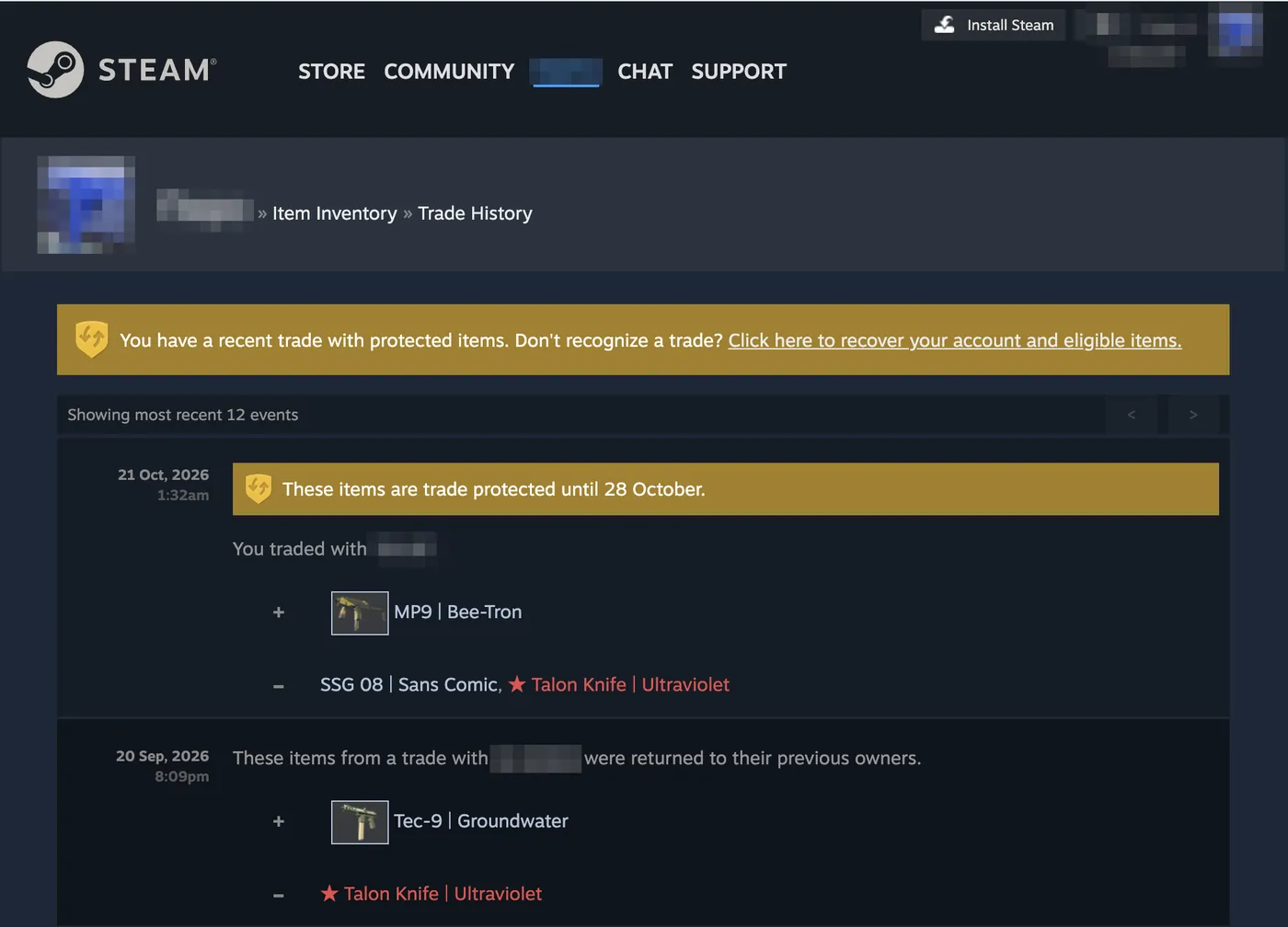This screenshot has height=927, width=1288.
Task: Go to the previous page of events
Action: pyautogui.click(x=1132, y=415)
